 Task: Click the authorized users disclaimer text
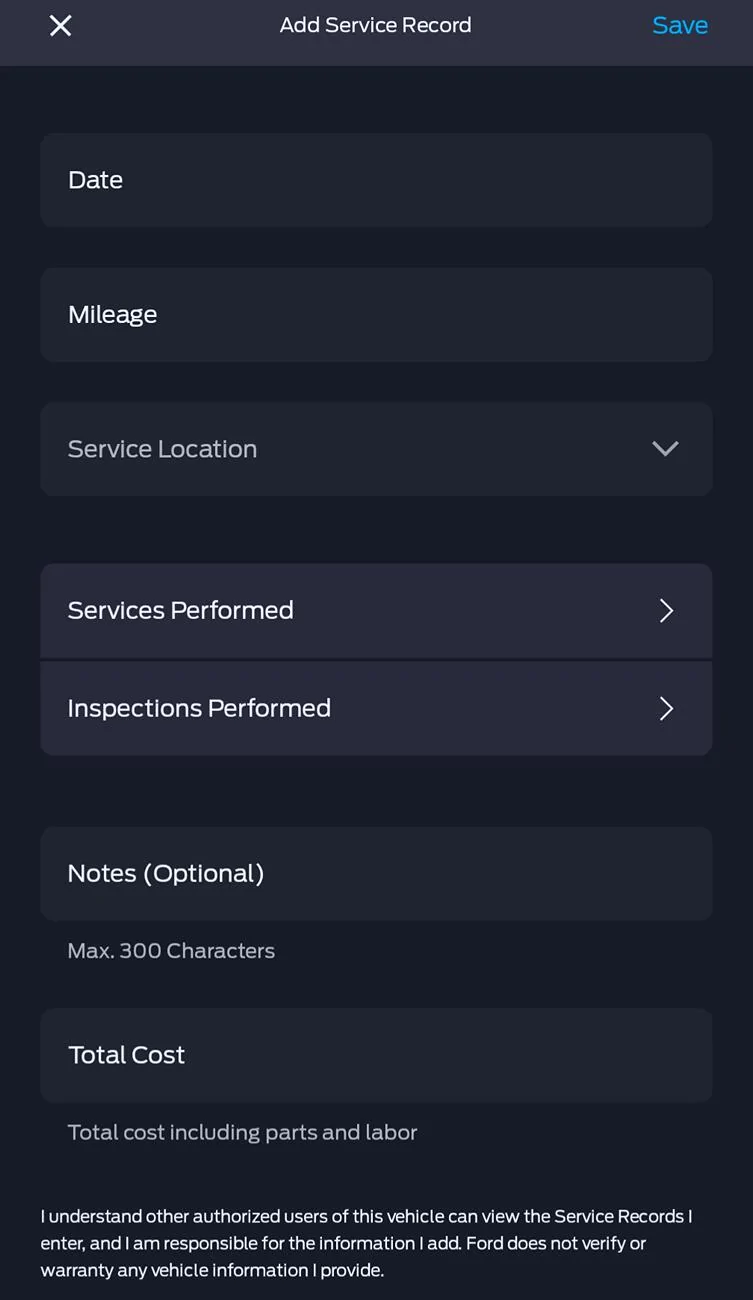366,1243
